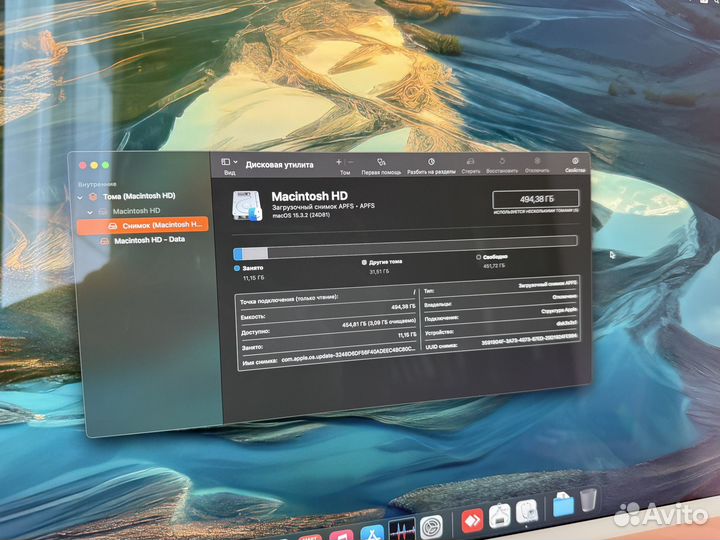
Task: Click Разбить на разделы partition tool
Action: point(431,166)
